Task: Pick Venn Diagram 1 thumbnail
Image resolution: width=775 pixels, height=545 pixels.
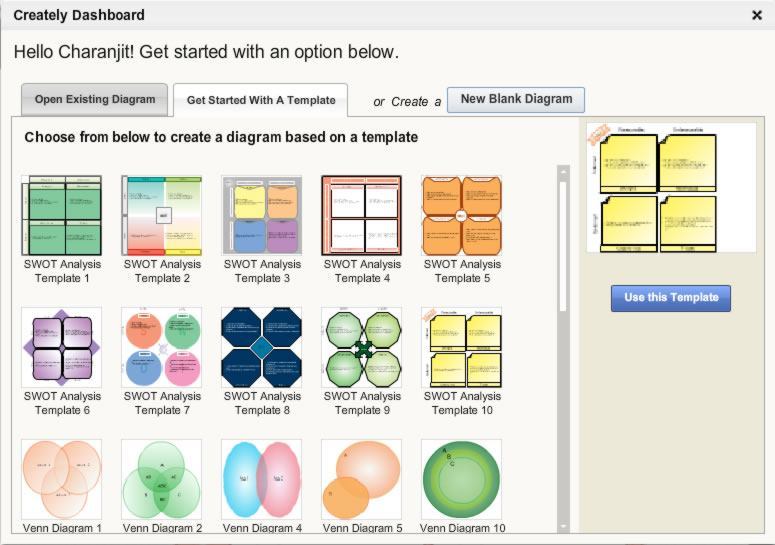Action: pyautogui.click(x=61, y=479)
